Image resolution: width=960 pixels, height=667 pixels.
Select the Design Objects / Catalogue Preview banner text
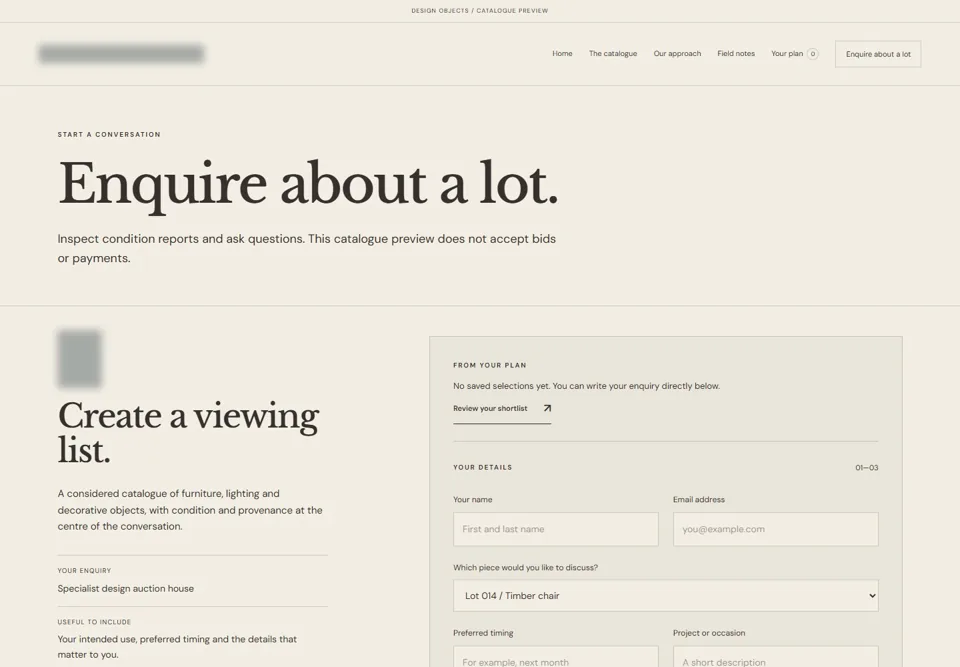[479, 10]
